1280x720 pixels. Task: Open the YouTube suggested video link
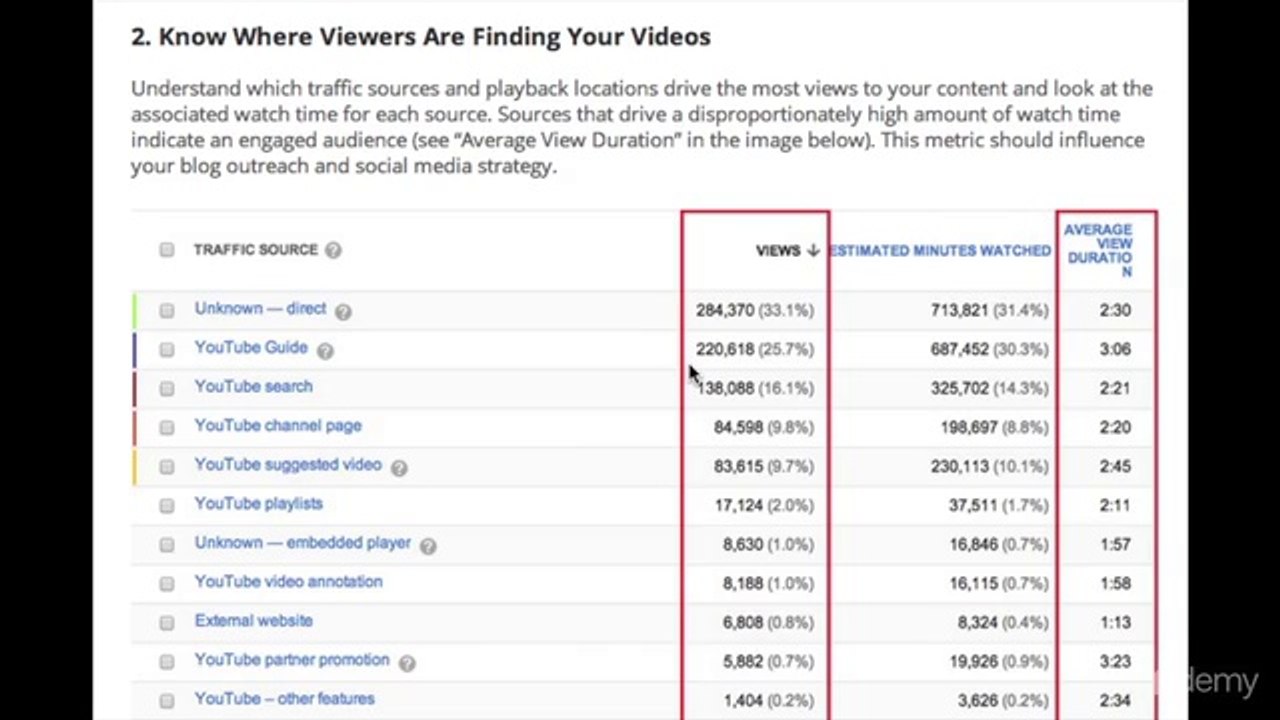[288, 465]
